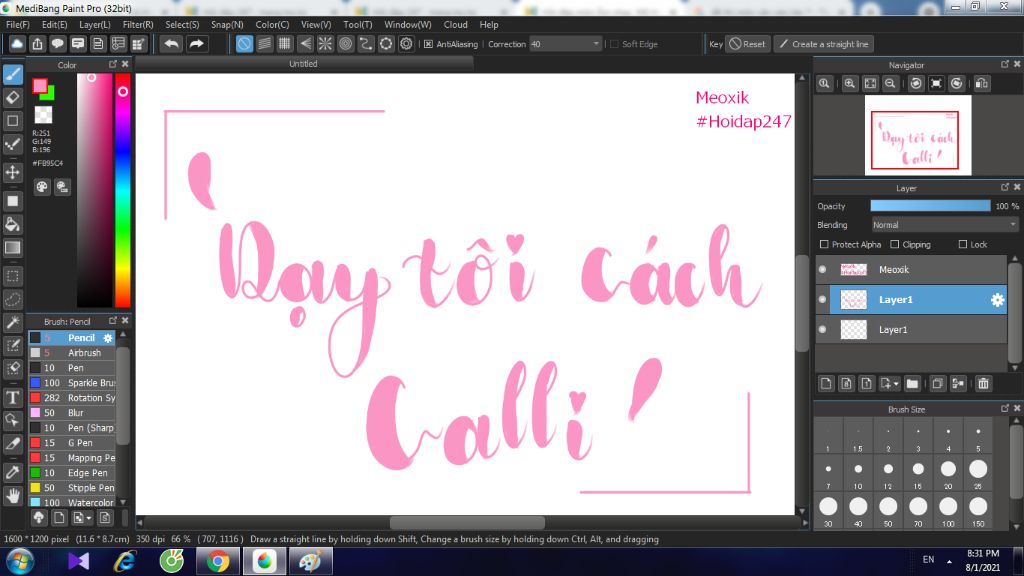Screen dimensions: 1024x576
Task: Hide the Meoxik layer
Action: pos(823,270)
